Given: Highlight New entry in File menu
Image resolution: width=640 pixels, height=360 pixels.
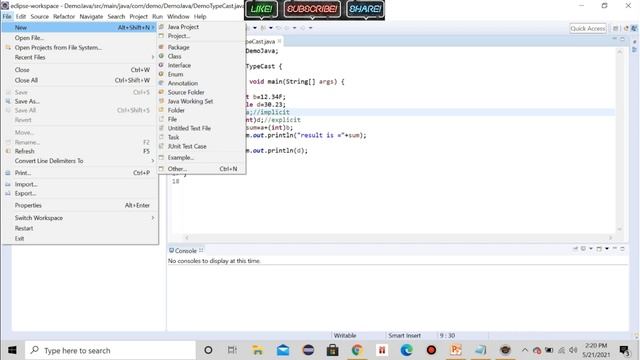Looking at the screenshot, I should tap(80, 27).
